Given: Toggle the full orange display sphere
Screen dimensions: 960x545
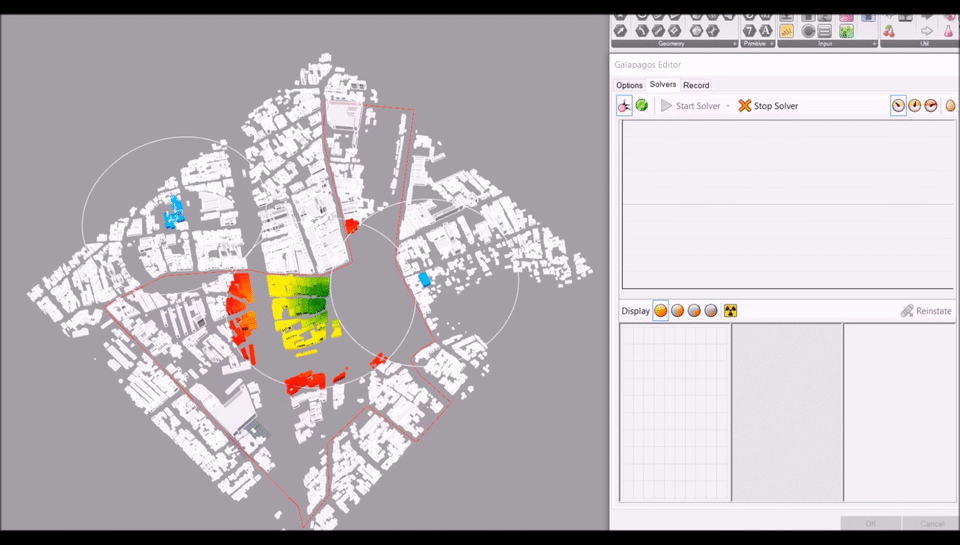Looking at the screenshot, I should tap(660, 311).
